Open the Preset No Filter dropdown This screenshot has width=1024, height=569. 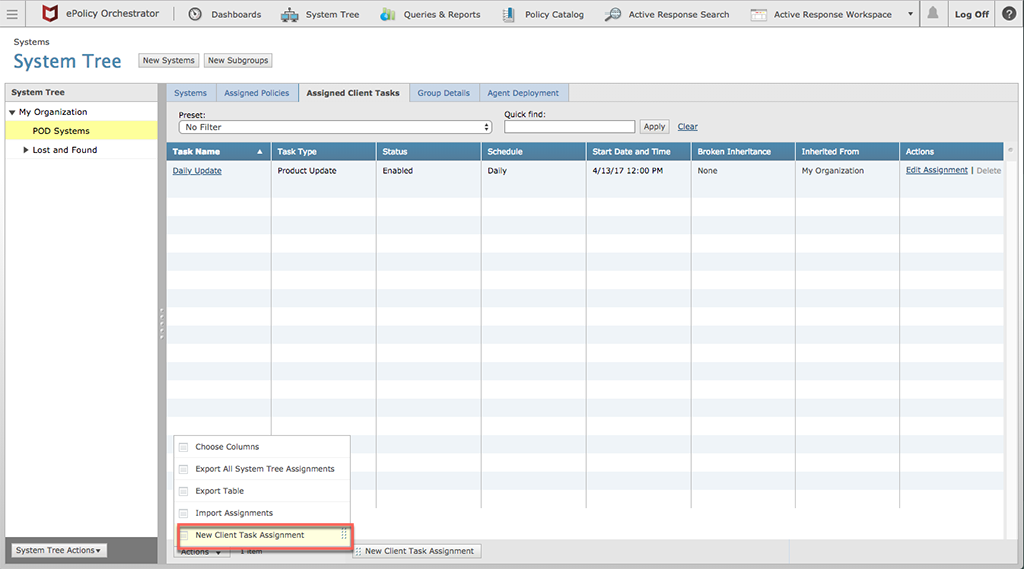click(x=335, y=127)
